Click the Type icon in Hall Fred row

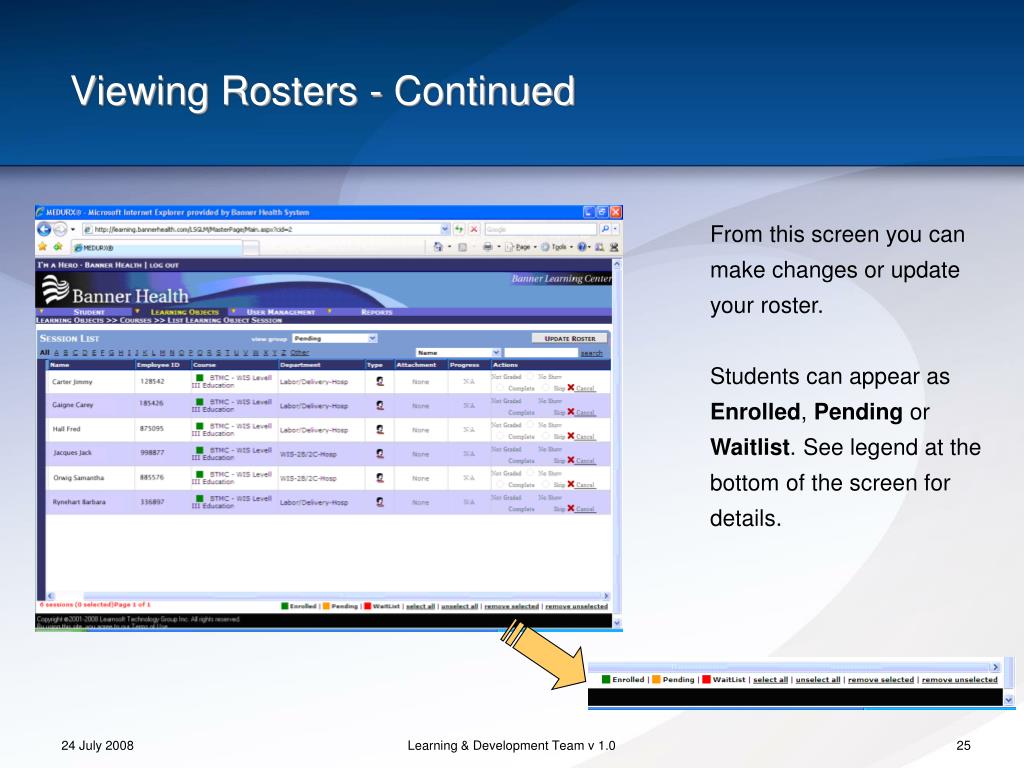pos(380,430)
